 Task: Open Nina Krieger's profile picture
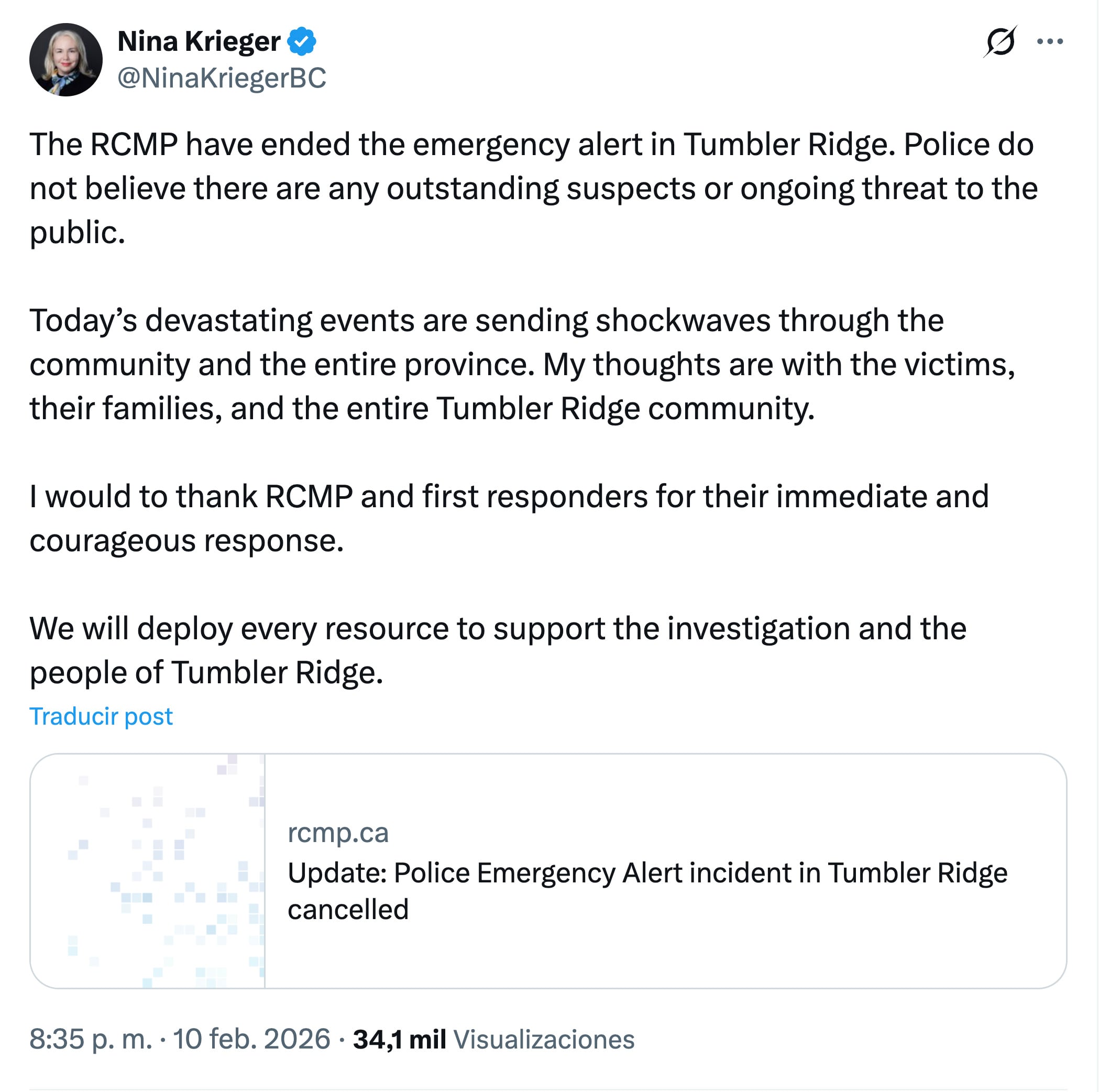(x=65, y=59)
